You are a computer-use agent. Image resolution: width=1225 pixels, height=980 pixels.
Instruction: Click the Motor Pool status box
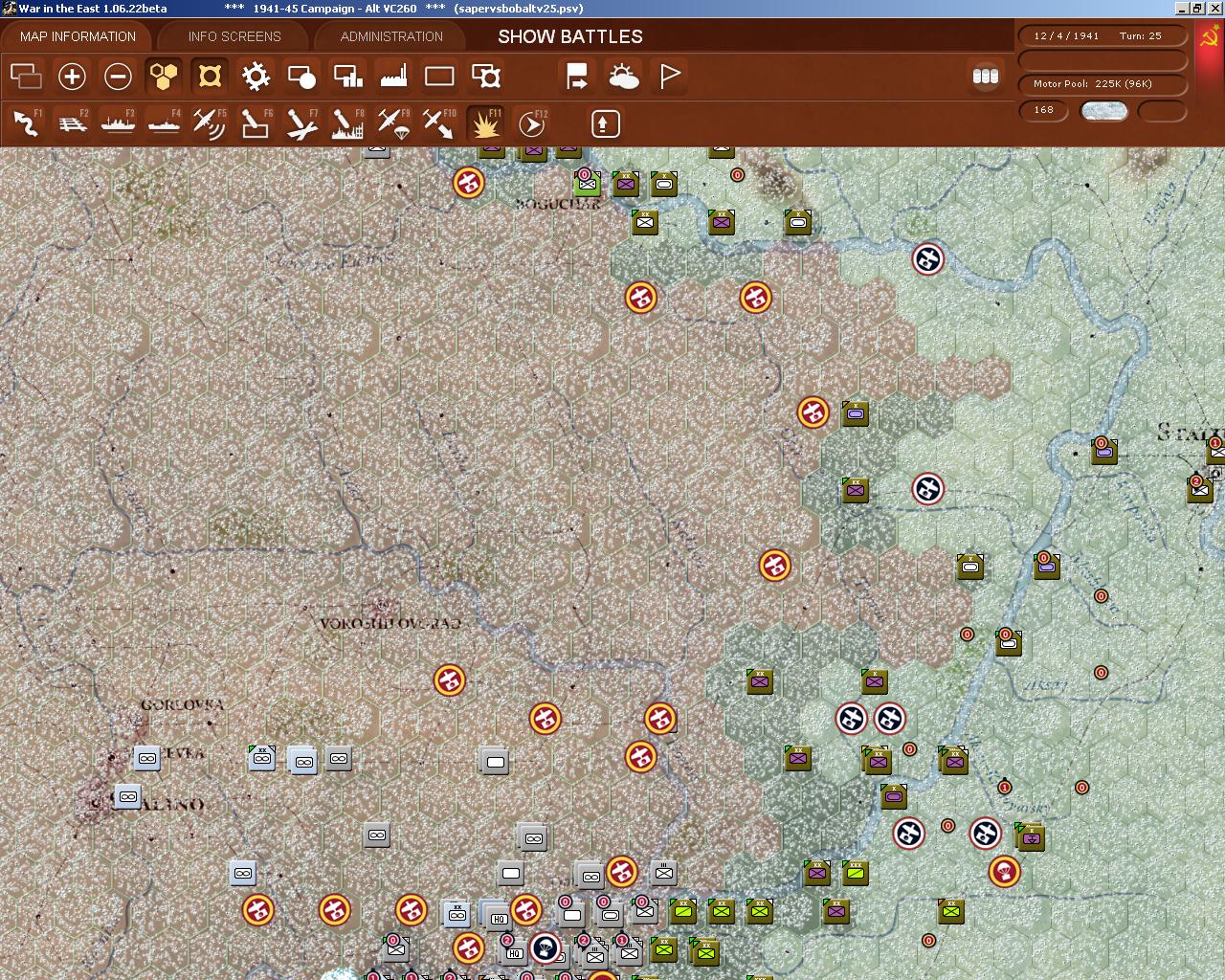click(x=1102, y=84)
